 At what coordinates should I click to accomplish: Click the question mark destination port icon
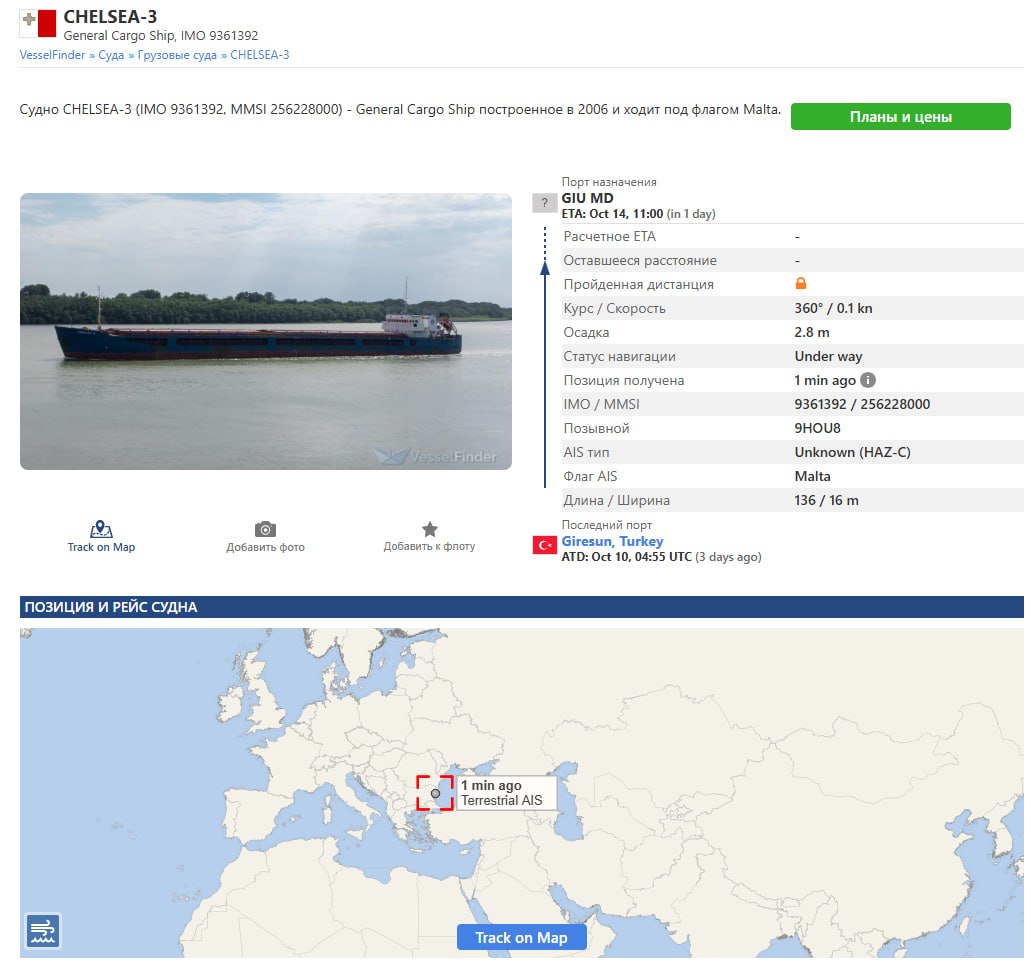click(x=544, y=203)
